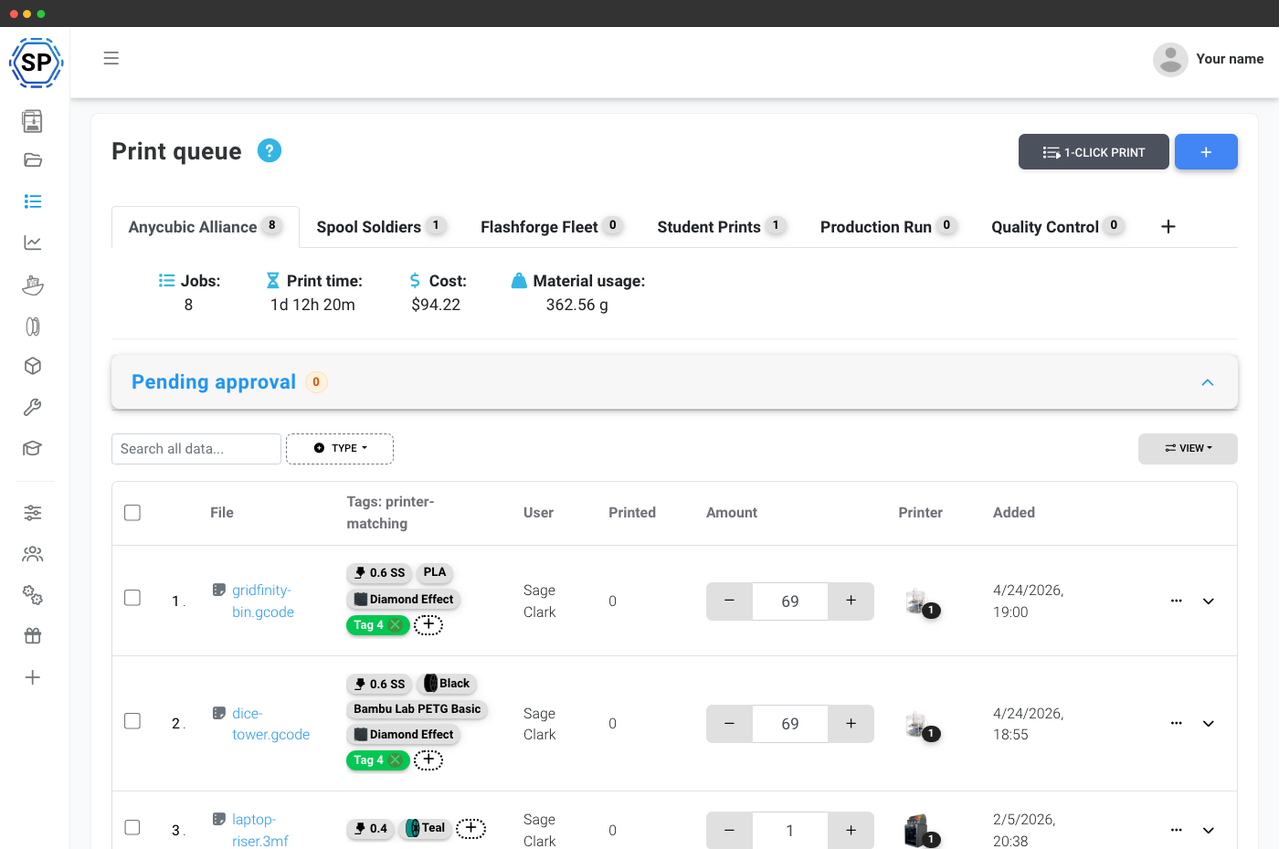1280x849 pixels.
Task: Click the Pending approval heading
Action: coord(214,382)
